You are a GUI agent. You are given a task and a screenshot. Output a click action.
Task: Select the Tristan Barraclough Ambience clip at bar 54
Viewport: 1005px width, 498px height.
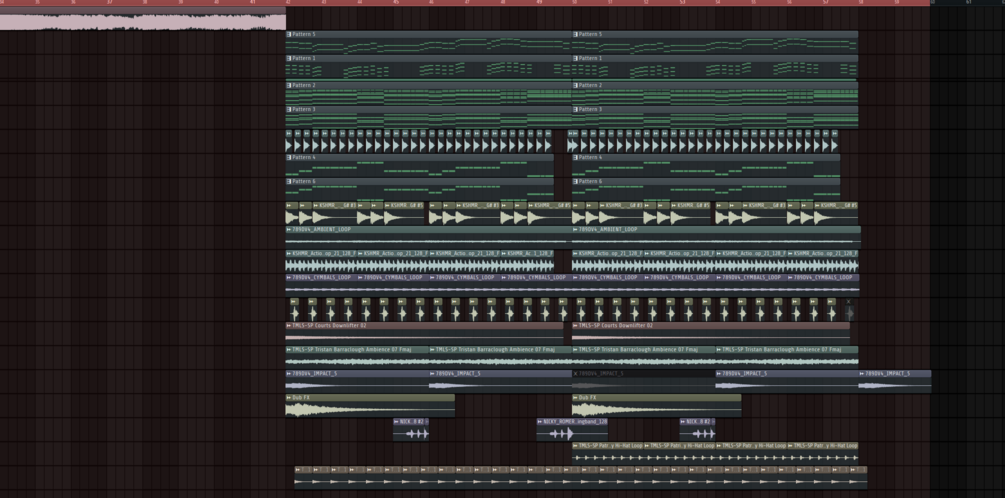click(x=787, y=358)
